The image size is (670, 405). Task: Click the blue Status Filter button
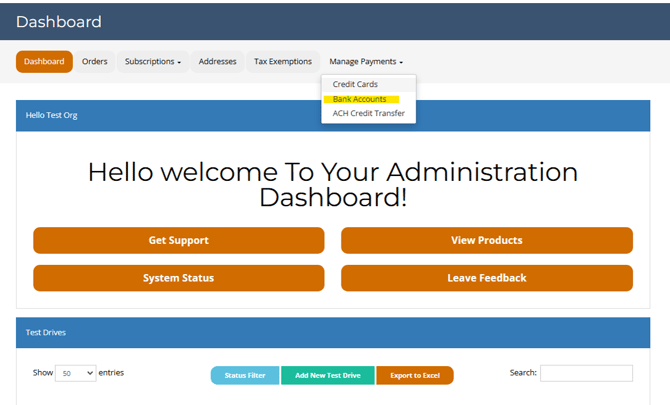pos(245,375)
